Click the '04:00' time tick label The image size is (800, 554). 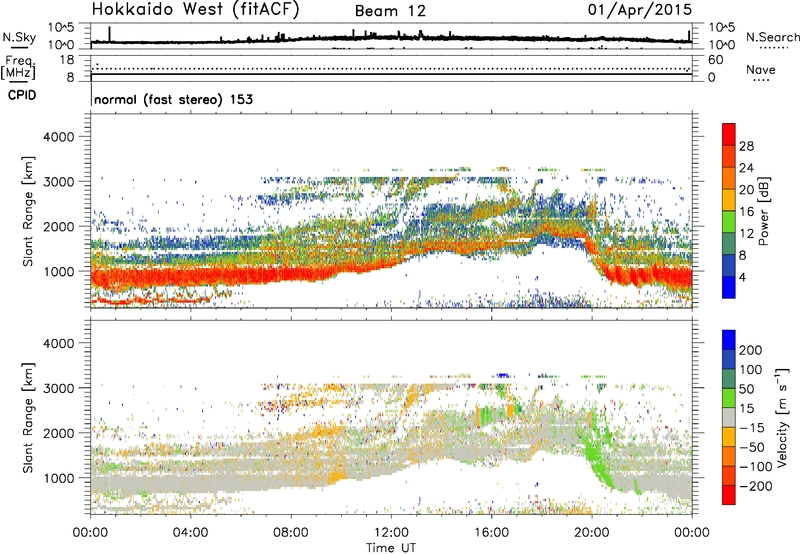[x=190, y=533]
